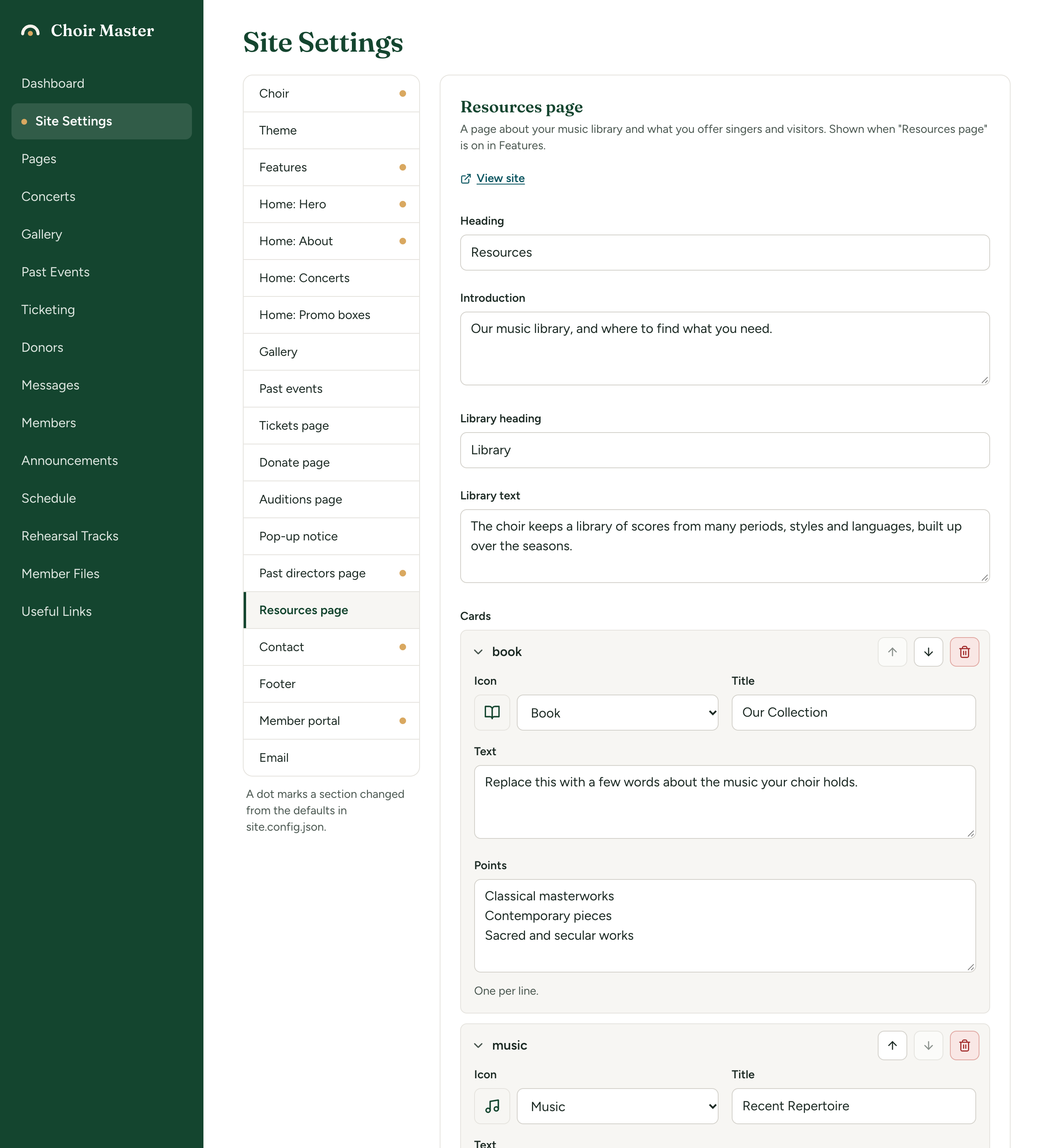The height and width of the screenshot is (1148, 1050).
Task: Select the Choir settings section
Action: [331, 93]
